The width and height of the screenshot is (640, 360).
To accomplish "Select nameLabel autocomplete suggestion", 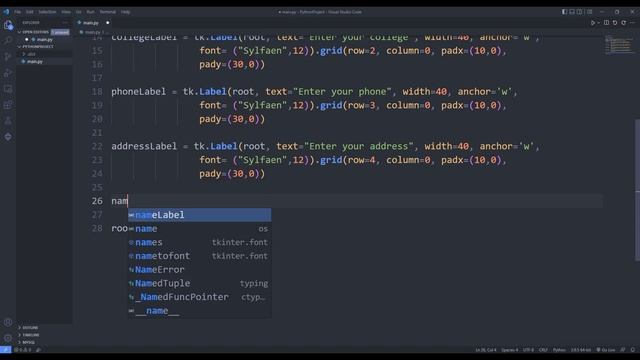I will tap(200, 215).
